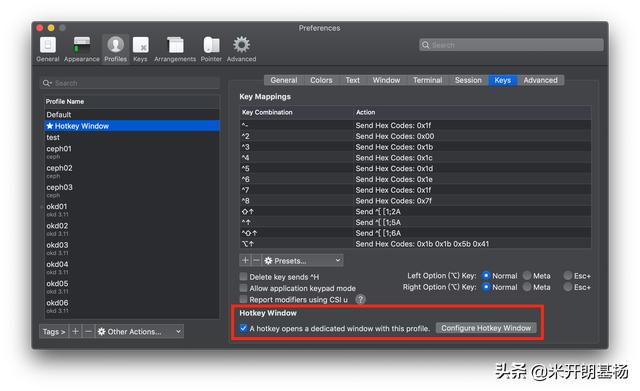The height and width of the screenshot is (391, 640).
Task: Set Right Option Key to Esc+
Action: (x=567, y=287)
